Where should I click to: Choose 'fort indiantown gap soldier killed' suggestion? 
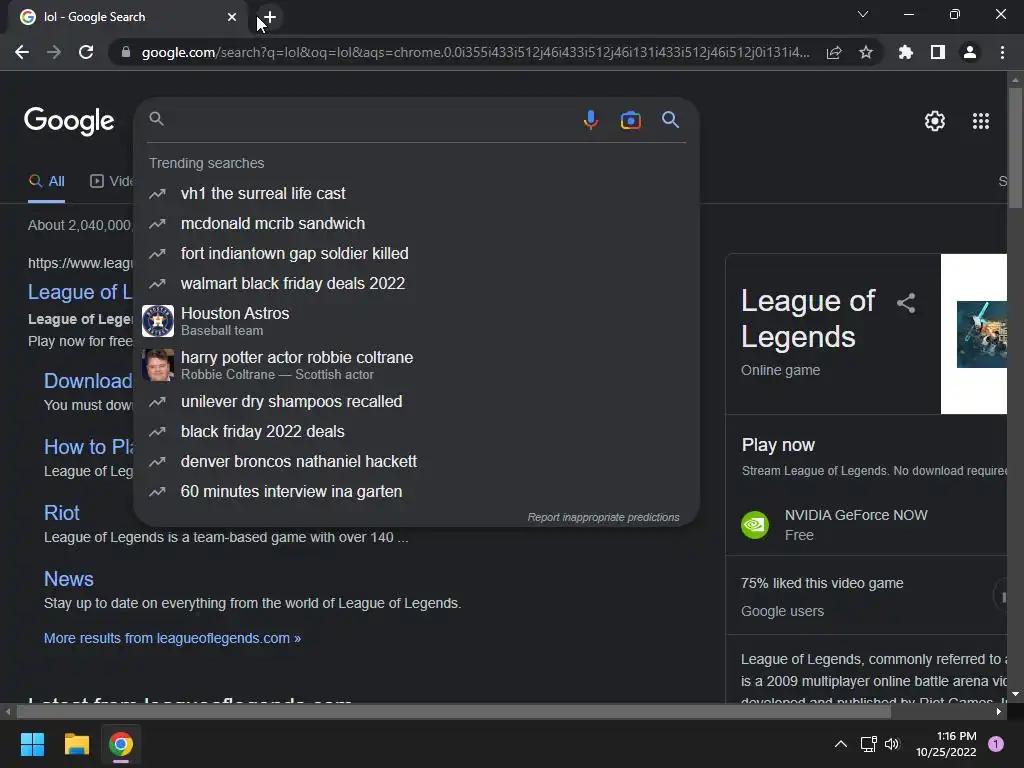point(417,253)
